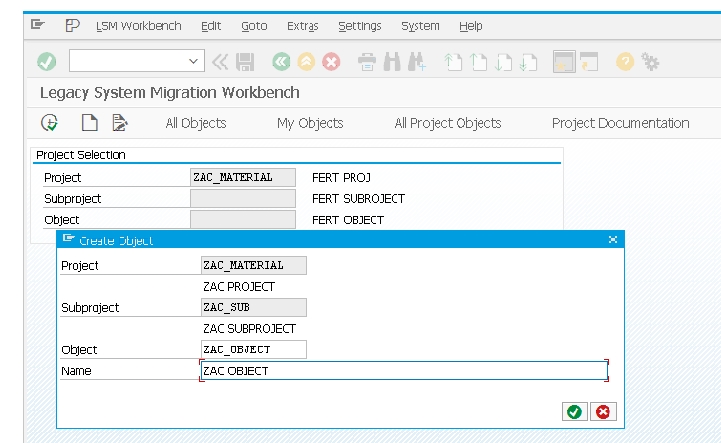Screen dimensions: 721x443
Task: Click the main Subproject empty field
Action: pos(243,198)
